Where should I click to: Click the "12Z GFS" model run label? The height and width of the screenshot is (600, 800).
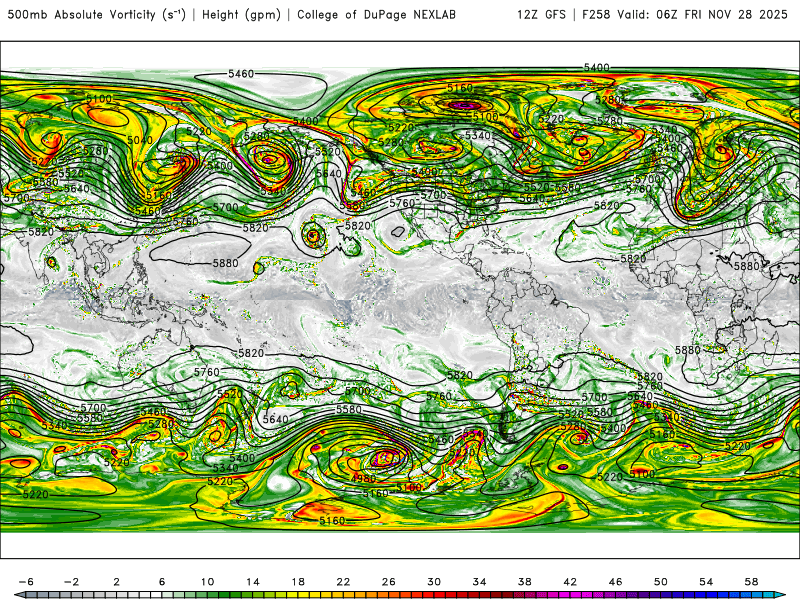click(541, 15)
